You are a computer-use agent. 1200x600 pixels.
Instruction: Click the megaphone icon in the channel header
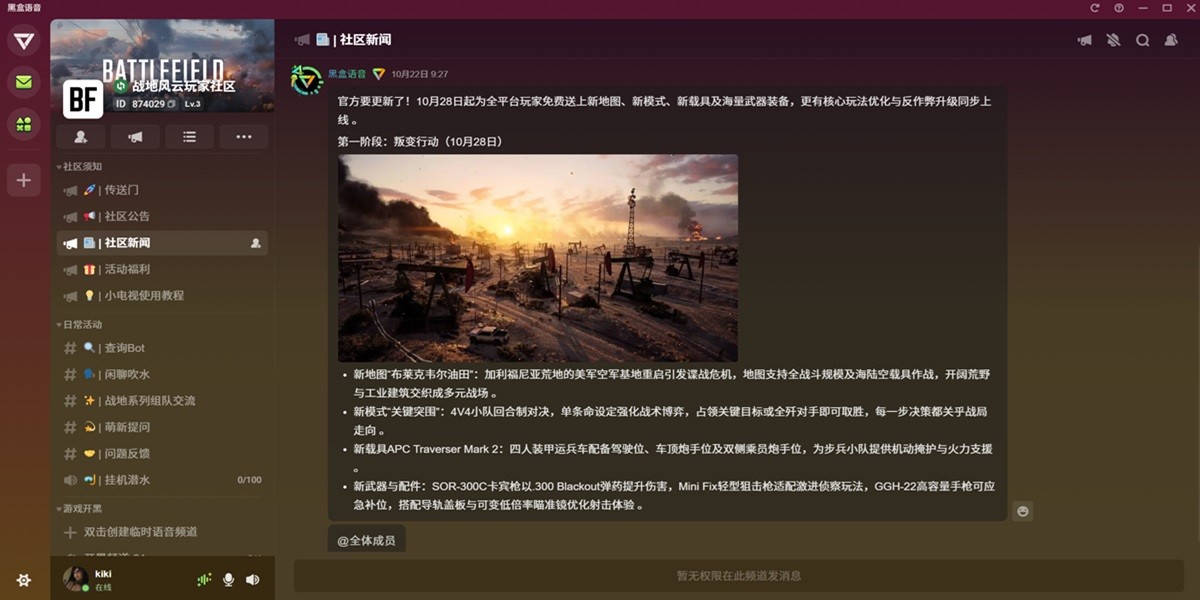coord(1085,39)
